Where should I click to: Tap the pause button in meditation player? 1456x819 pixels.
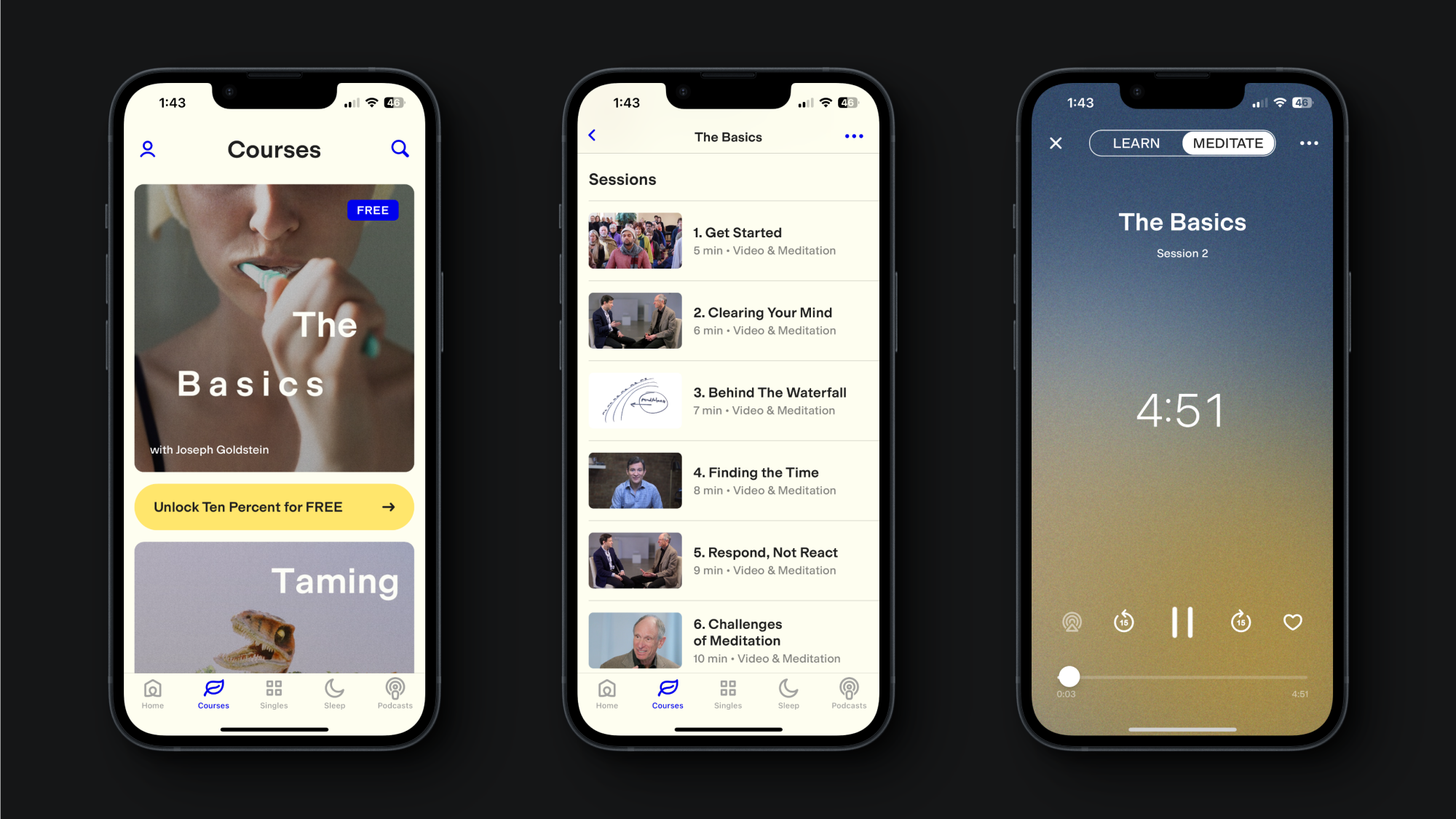(x=1183, y=622)
